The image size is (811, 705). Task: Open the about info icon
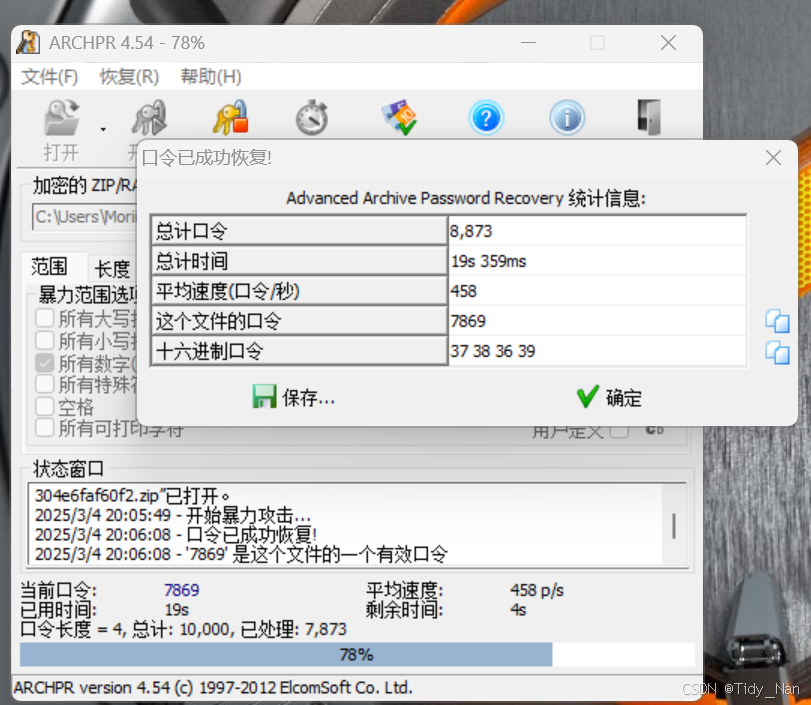[x=567, y=118]
